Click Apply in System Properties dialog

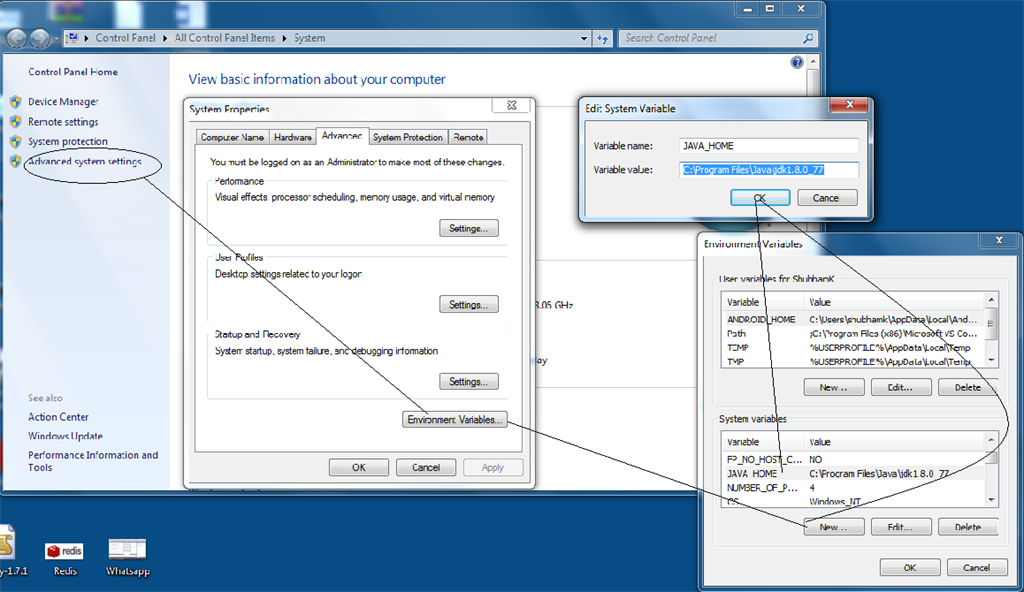(492, 467)
